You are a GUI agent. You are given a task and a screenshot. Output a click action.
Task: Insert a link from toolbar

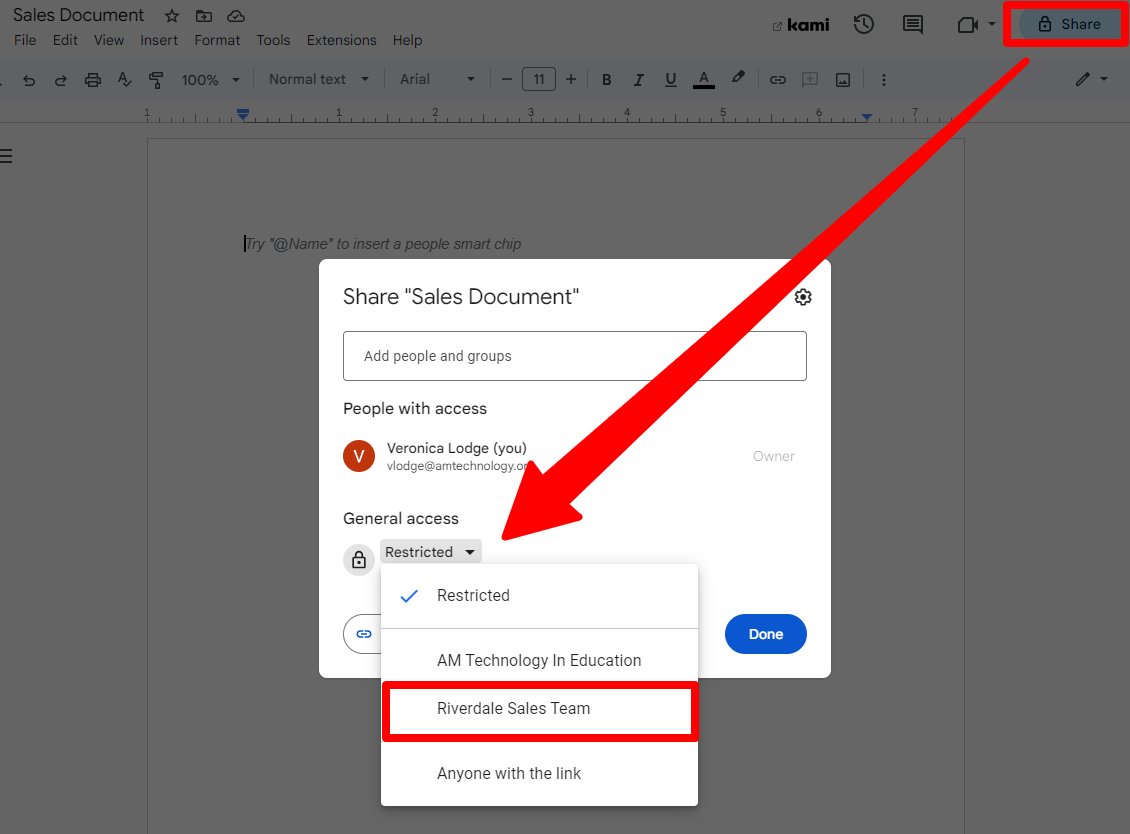point(778,80)
